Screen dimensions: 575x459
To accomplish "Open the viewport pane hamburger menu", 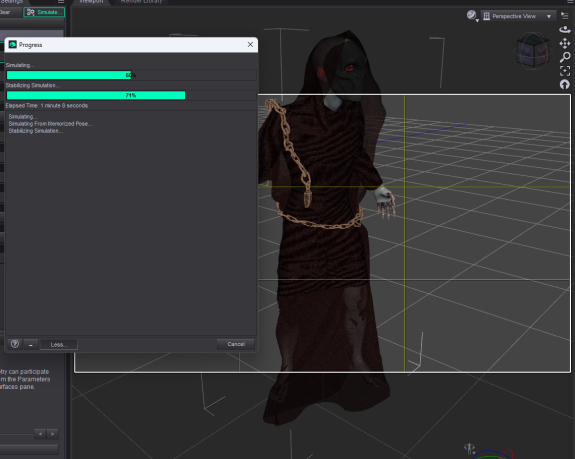I will pyautogui.click(x=569, y=1).
